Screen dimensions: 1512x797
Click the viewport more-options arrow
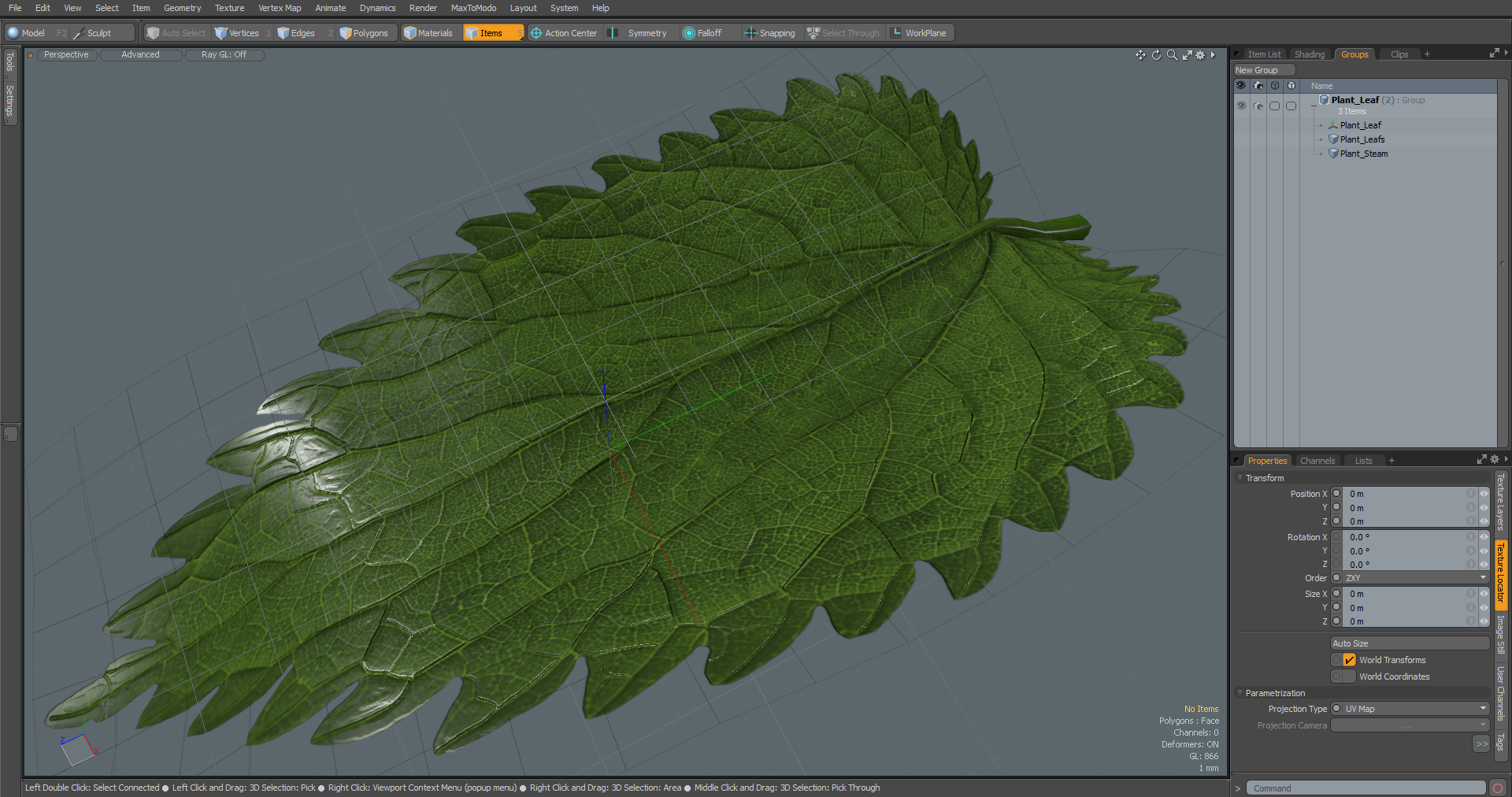[1213, 55]
